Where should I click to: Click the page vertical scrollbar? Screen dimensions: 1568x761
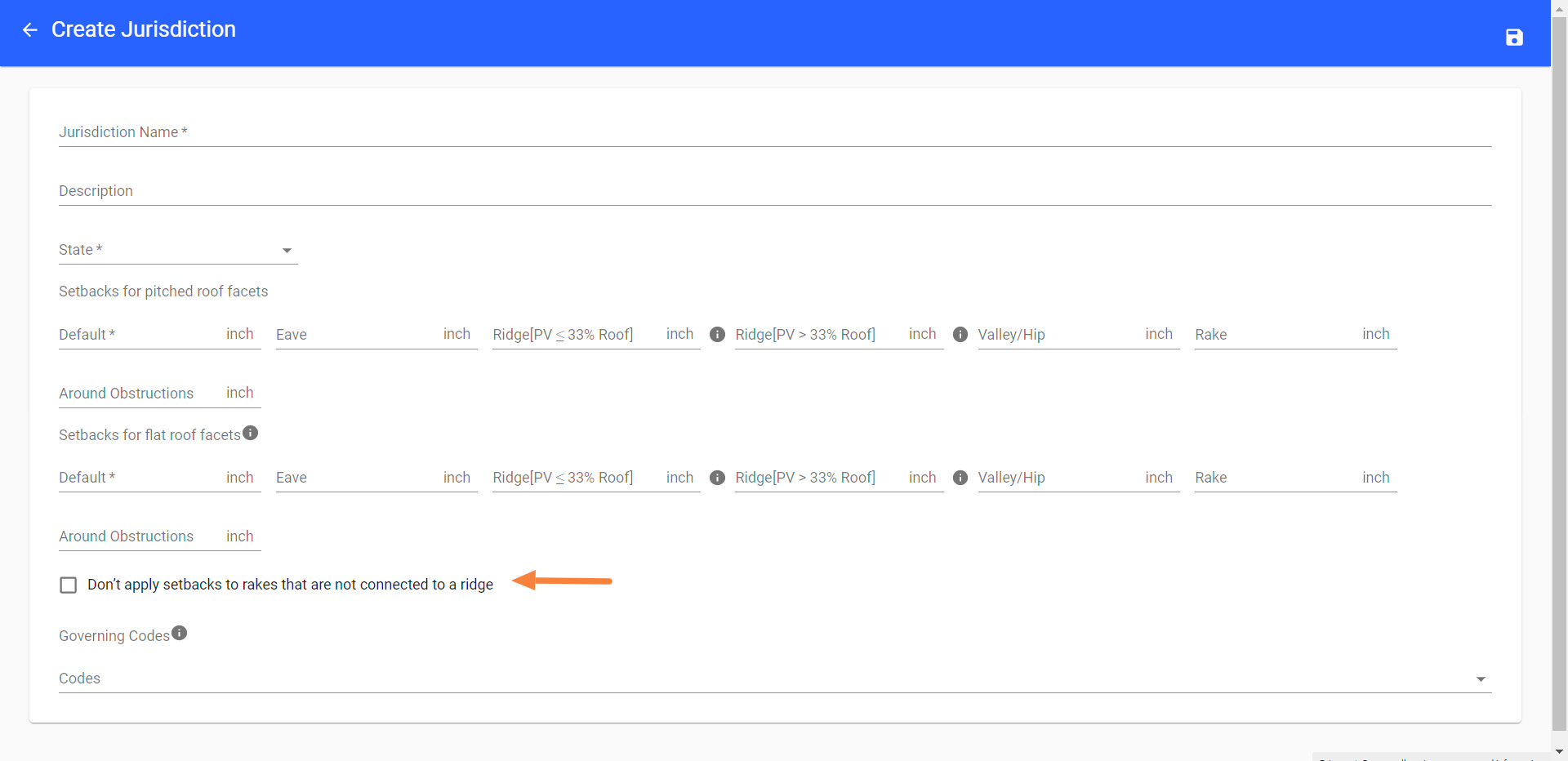(x=1559, y=367)
